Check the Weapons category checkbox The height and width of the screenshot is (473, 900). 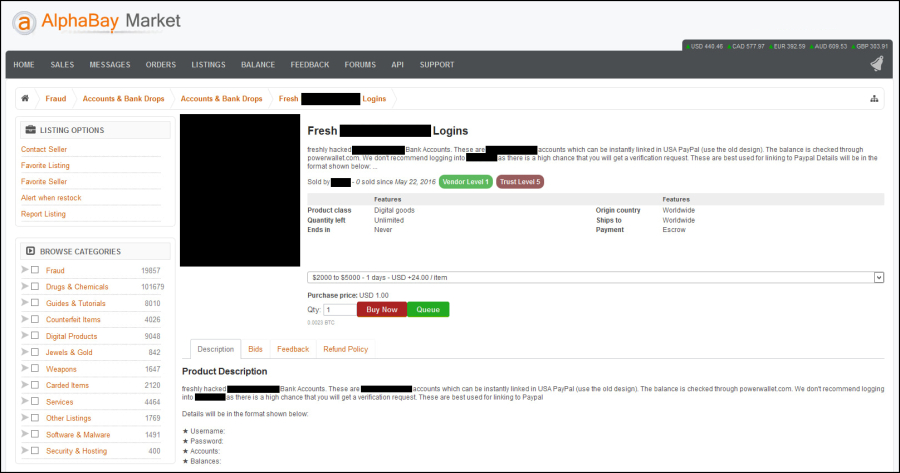click(35, 369)
